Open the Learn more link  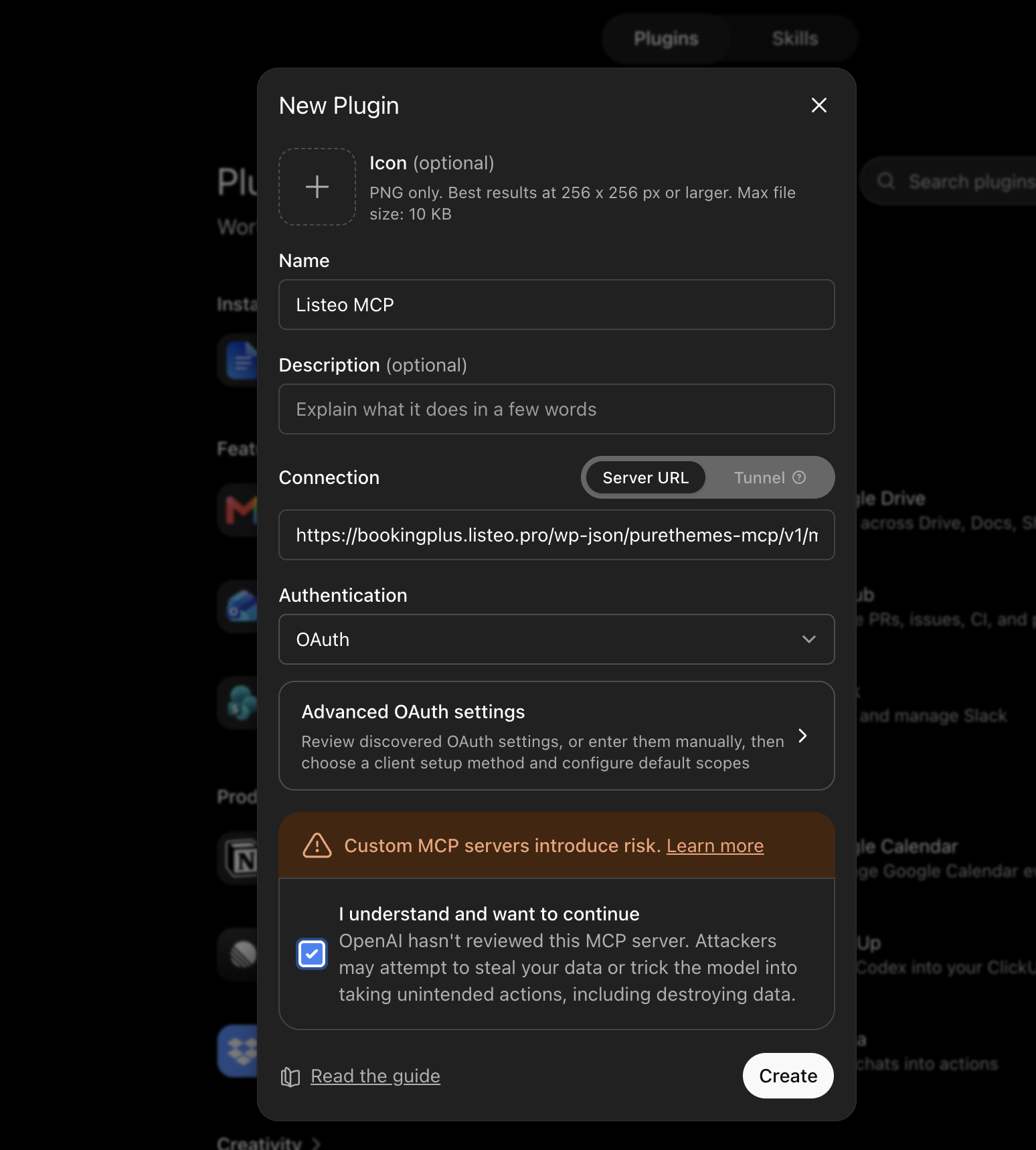[x=715, y=845]
